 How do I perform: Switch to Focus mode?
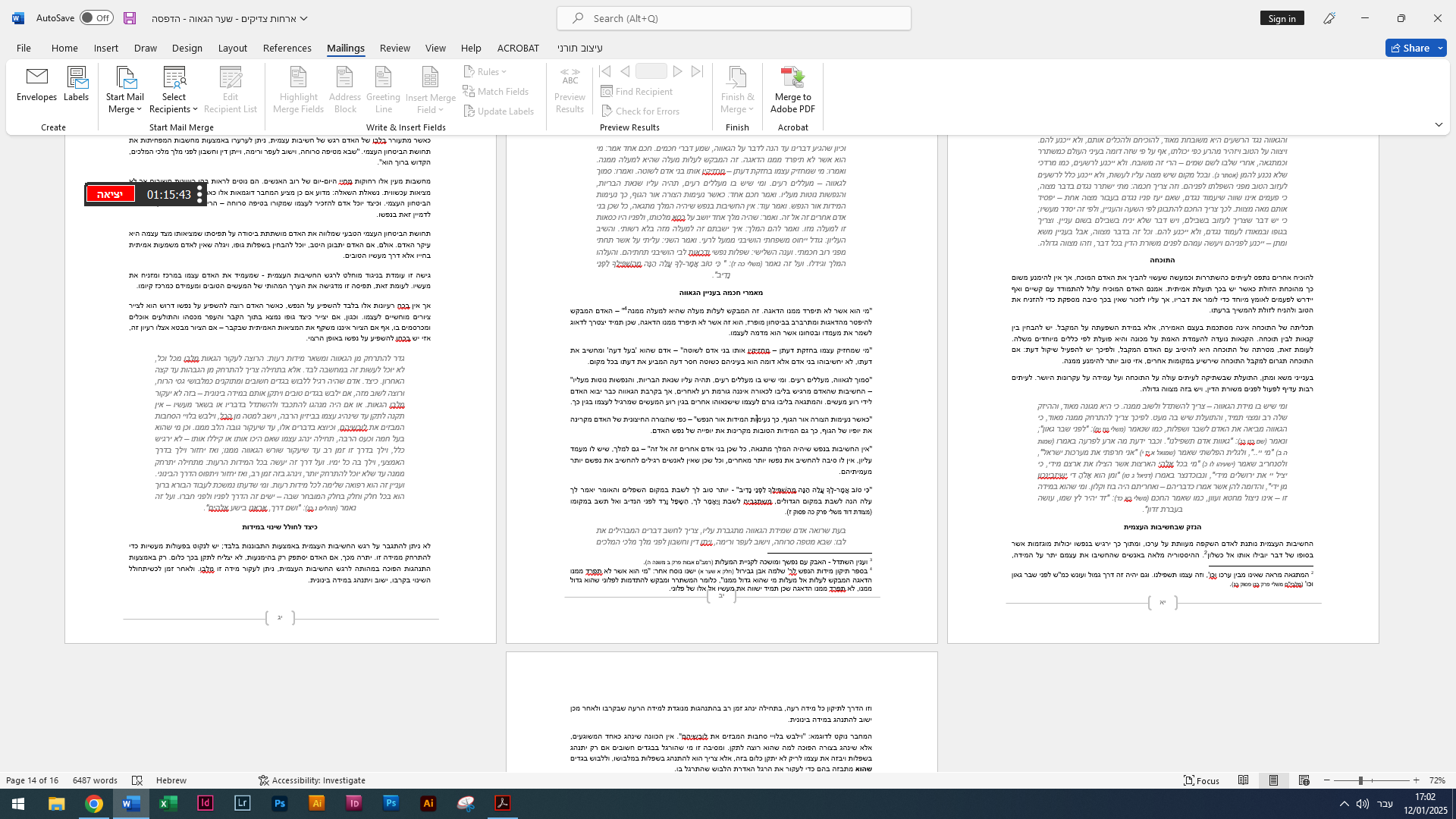[x=1202, y=780]
